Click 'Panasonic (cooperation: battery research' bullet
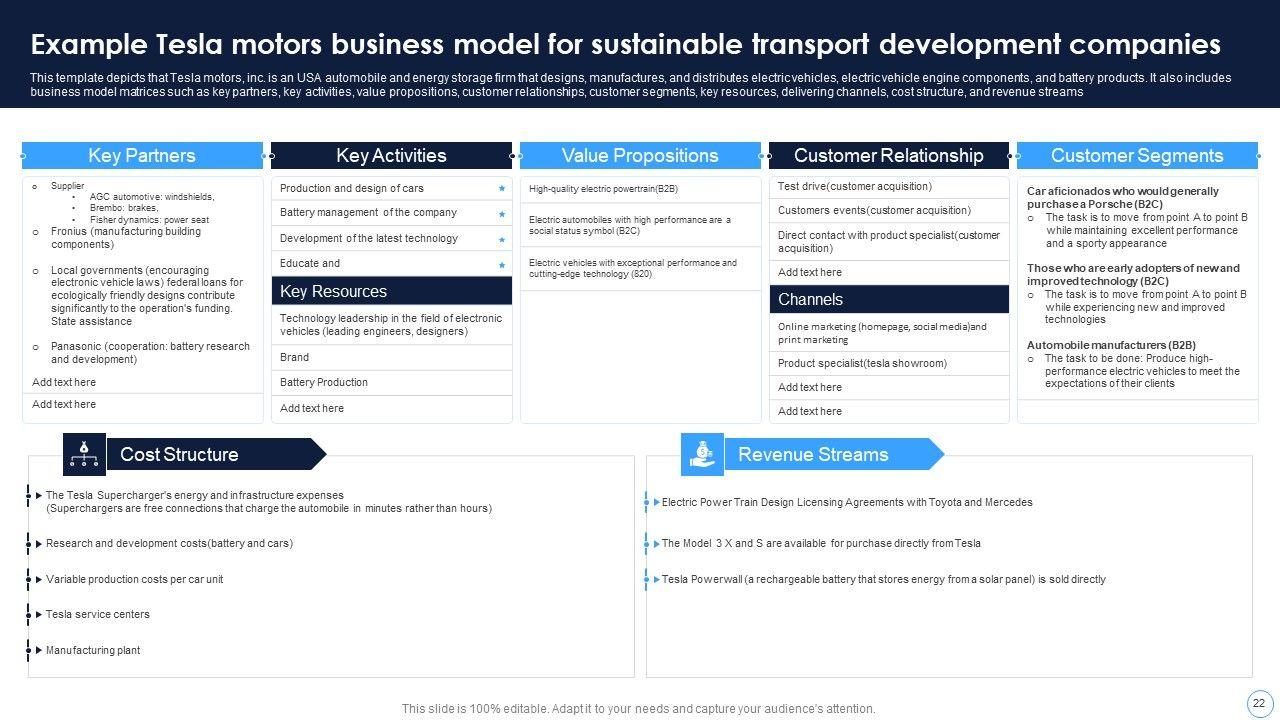 [x=151, y=353]
